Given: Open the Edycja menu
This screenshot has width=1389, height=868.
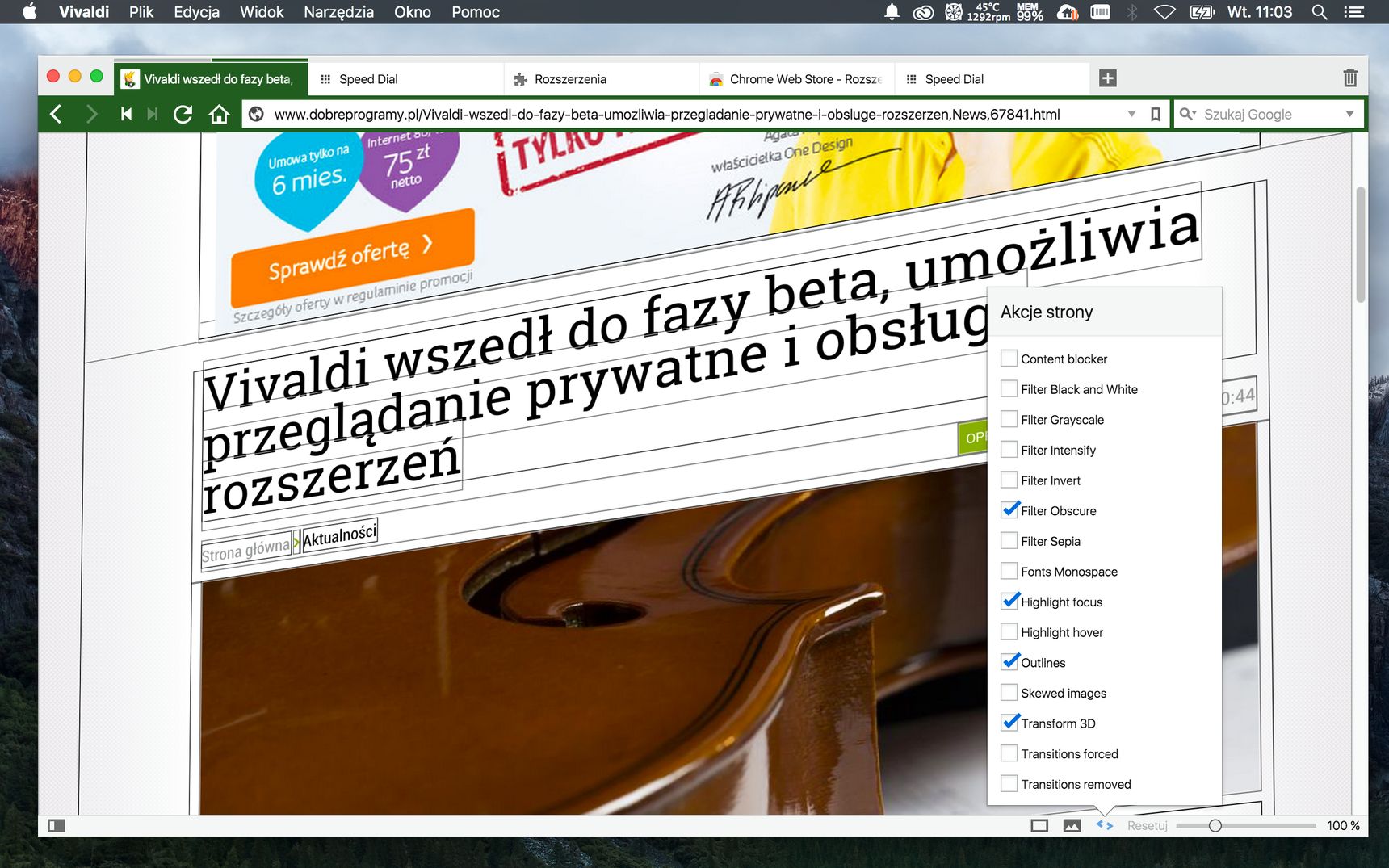Looking at the screenshot, I should (x=196, y=12).
